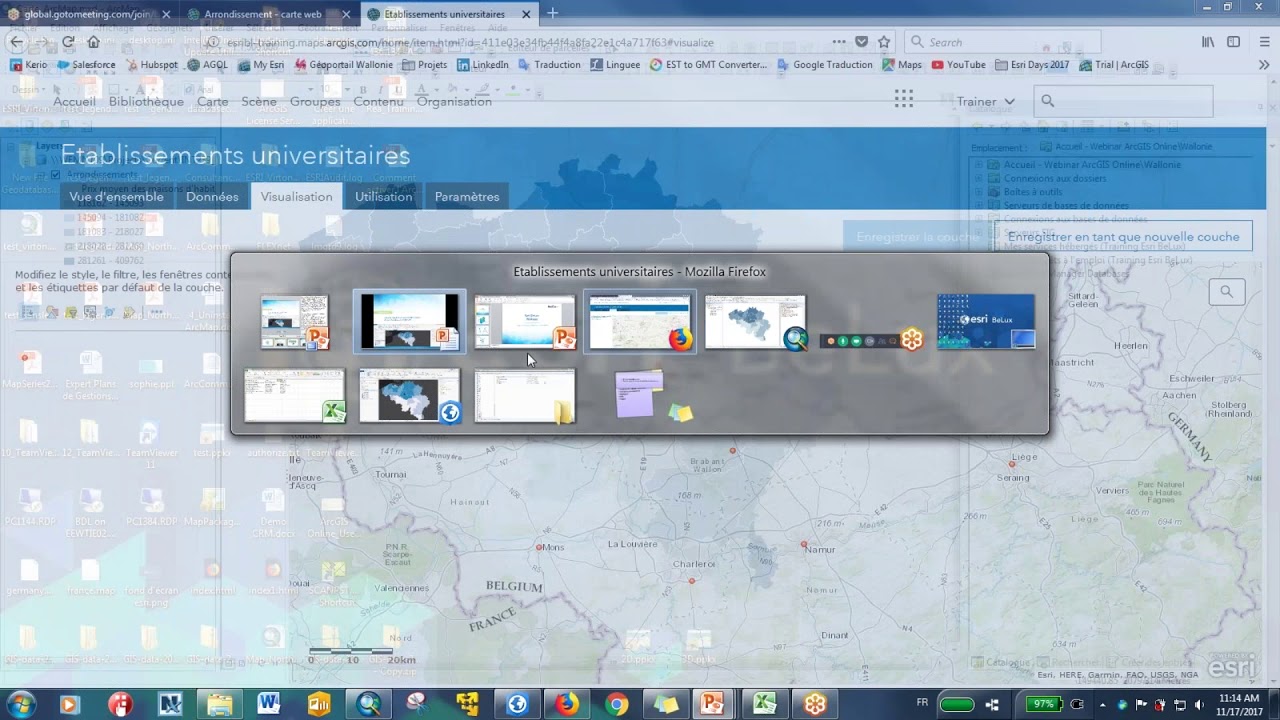Image resolution: width=1280 pixels, height=720 pixels.
Task: Open the Firefox library icon
Action: click(x=1208, y=42)
